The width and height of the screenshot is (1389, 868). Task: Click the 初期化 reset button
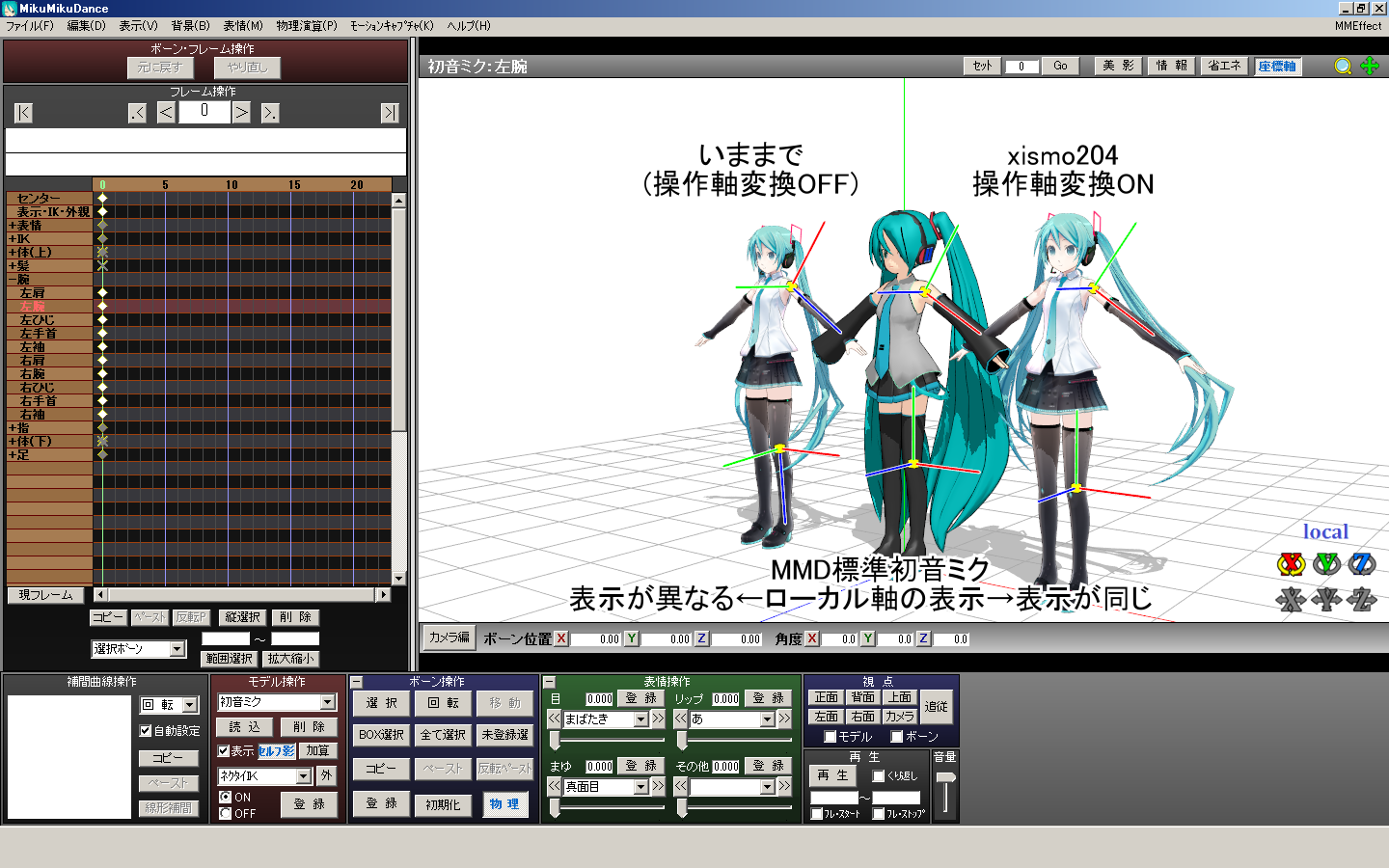(443, 804)
